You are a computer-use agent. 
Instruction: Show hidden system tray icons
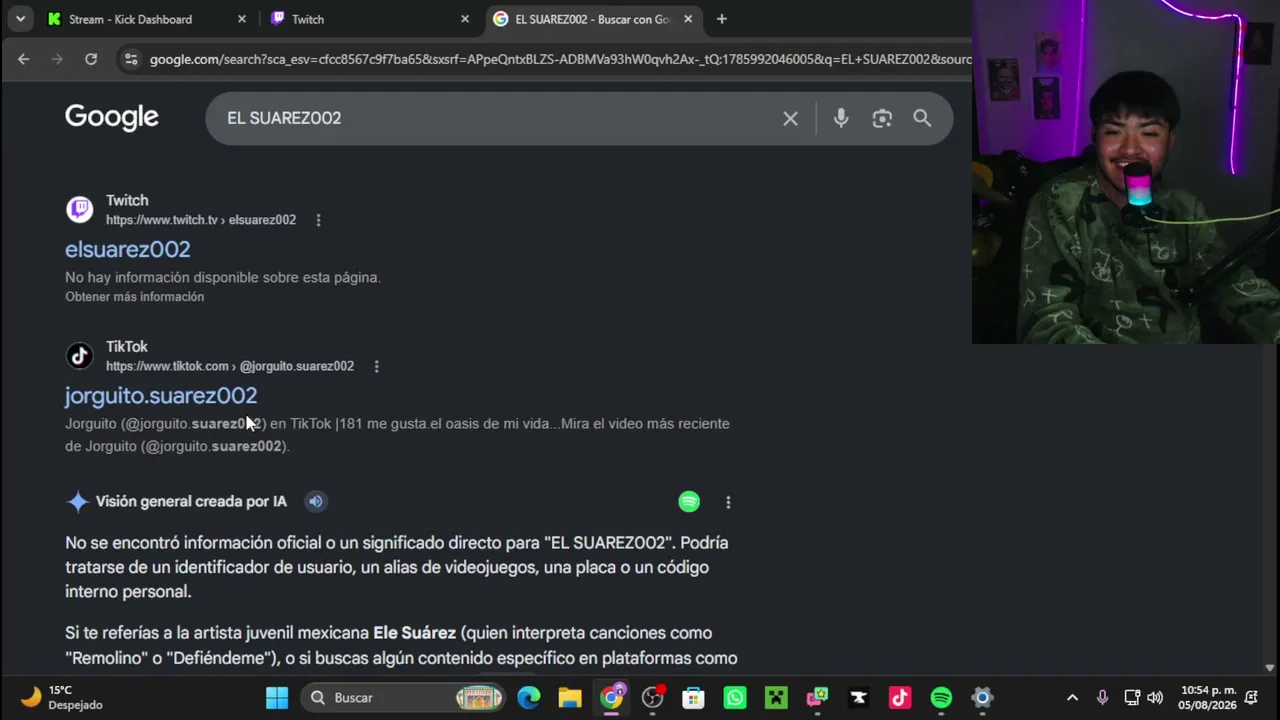pyautogui.click(x=1072, y=698)
